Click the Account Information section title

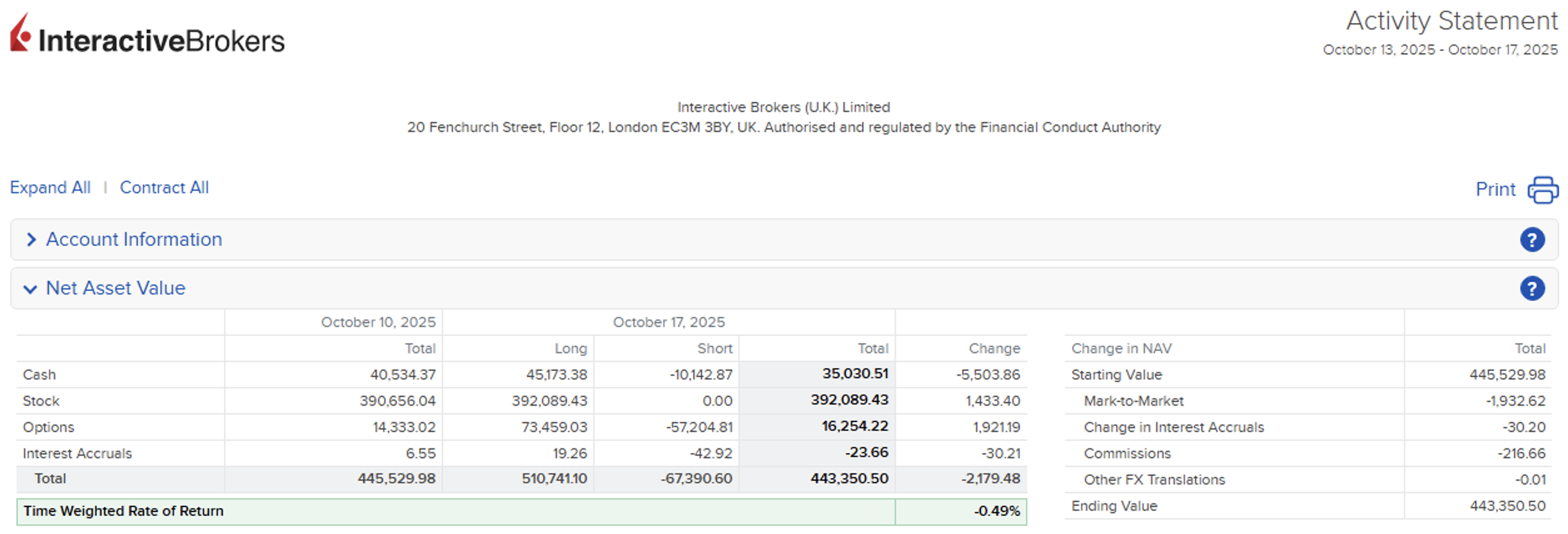point(134,240)
